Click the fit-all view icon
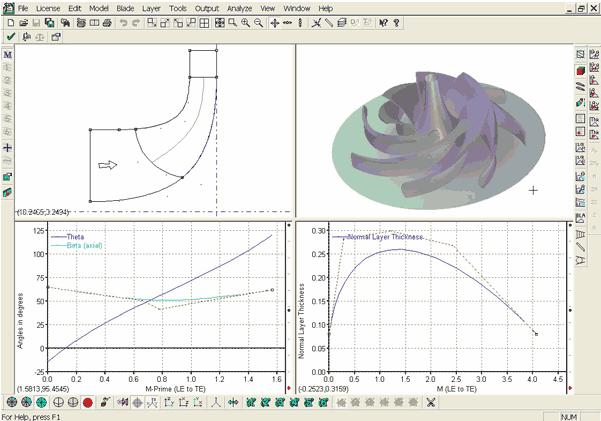 tap(220, 23)
